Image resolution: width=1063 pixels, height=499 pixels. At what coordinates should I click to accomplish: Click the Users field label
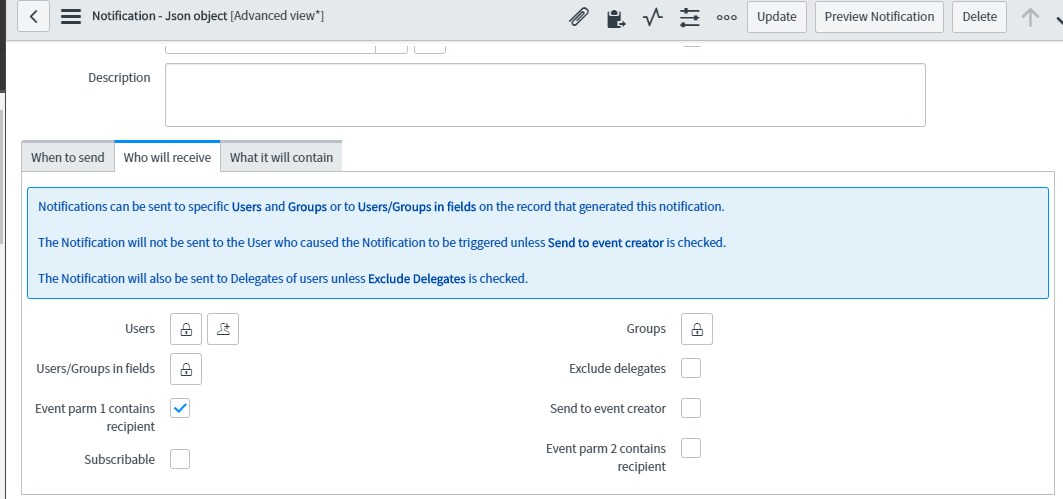click(140, 329)
